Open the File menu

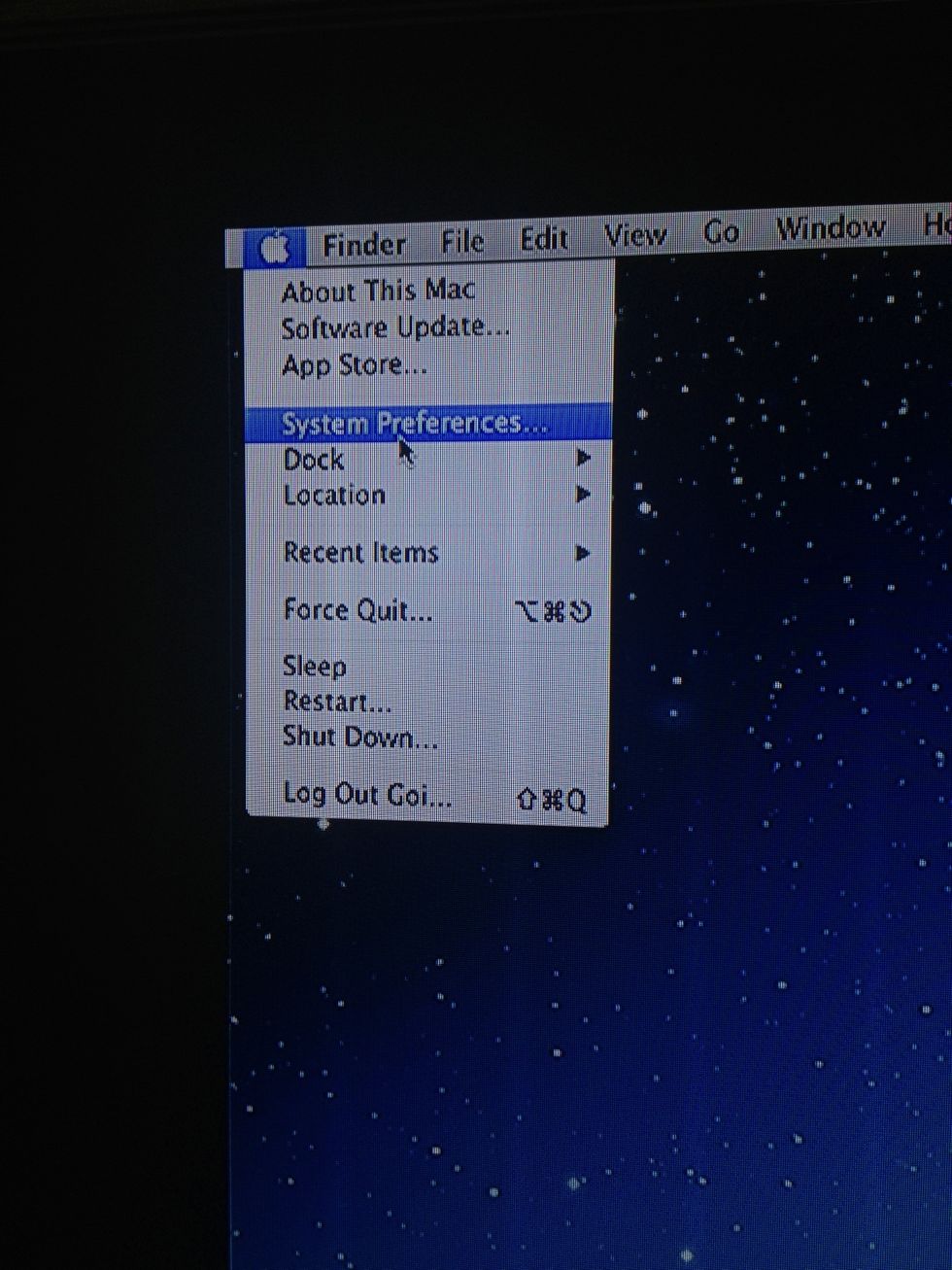[461, 241]
